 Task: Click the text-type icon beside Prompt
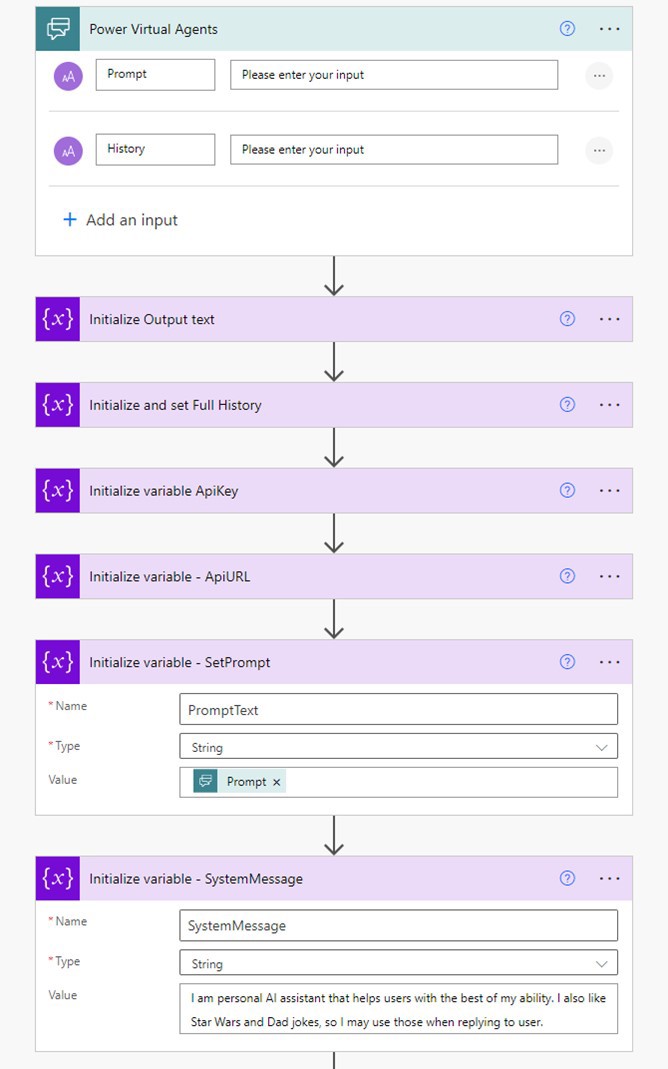click(68, 75)
